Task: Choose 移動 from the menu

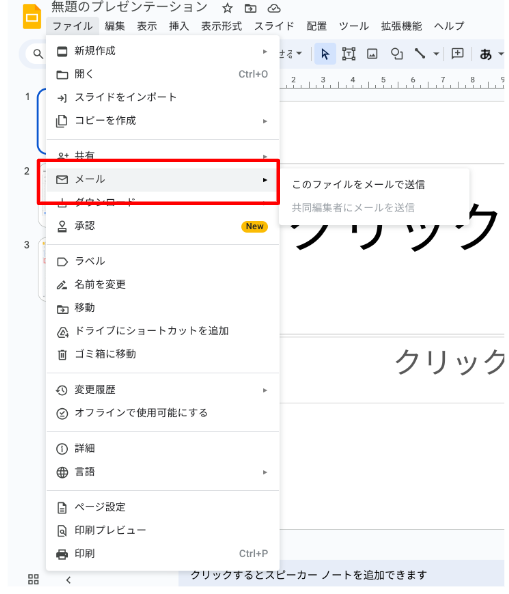Action: pos(162,308)
